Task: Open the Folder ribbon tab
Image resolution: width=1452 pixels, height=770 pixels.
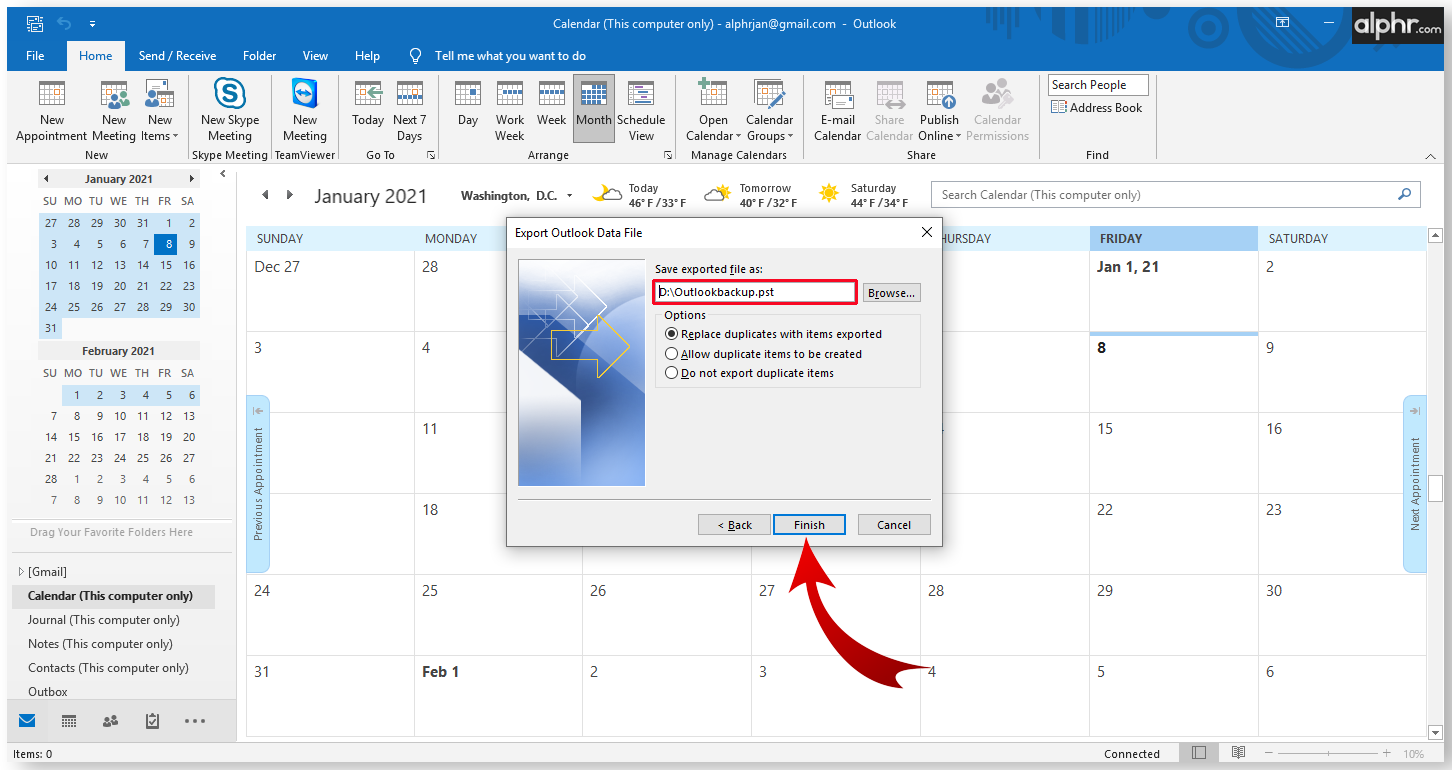Action: point(259,56)
